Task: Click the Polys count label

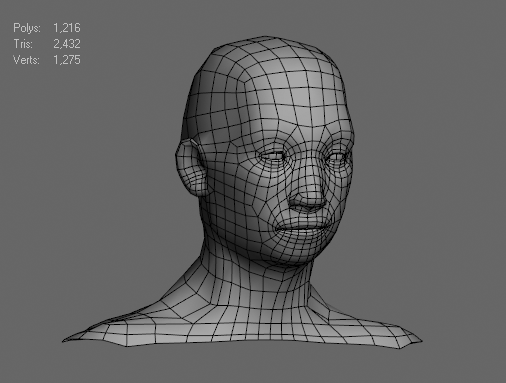Action: pos(27,28)
